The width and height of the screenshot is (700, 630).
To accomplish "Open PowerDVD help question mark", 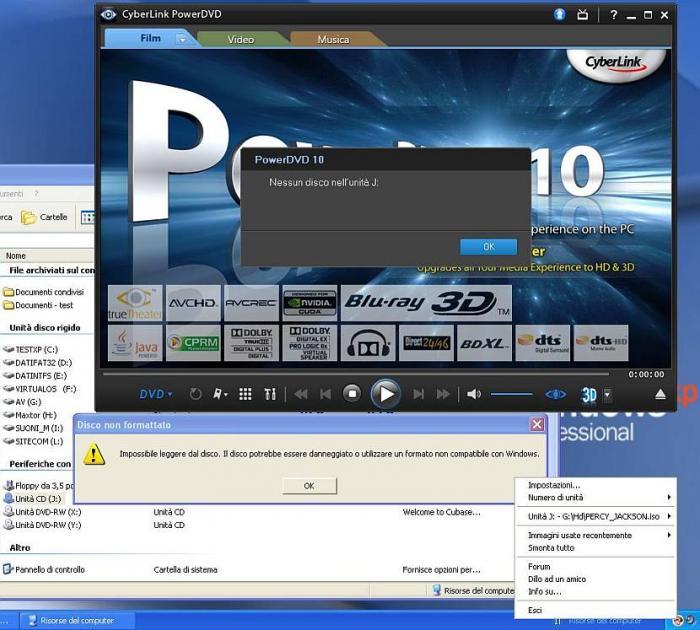I will pyautogui.click(x=614, y=15).
